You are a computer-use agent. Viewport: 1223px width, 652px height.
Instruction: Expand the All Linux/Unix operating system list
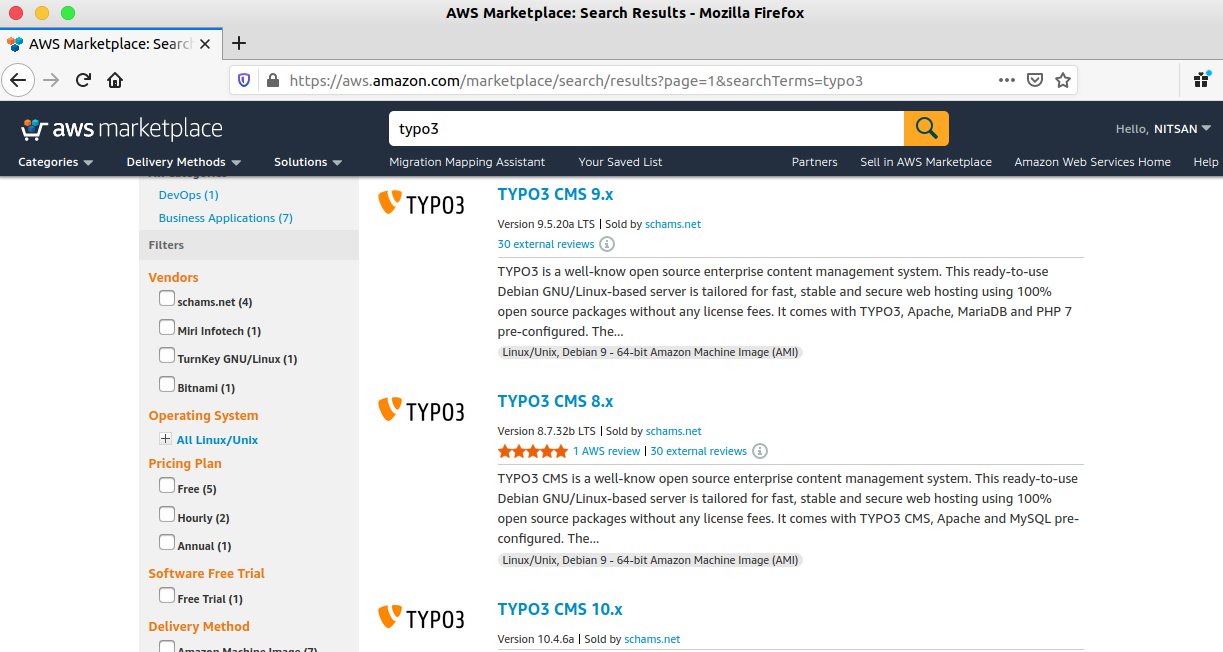(165, 438)
